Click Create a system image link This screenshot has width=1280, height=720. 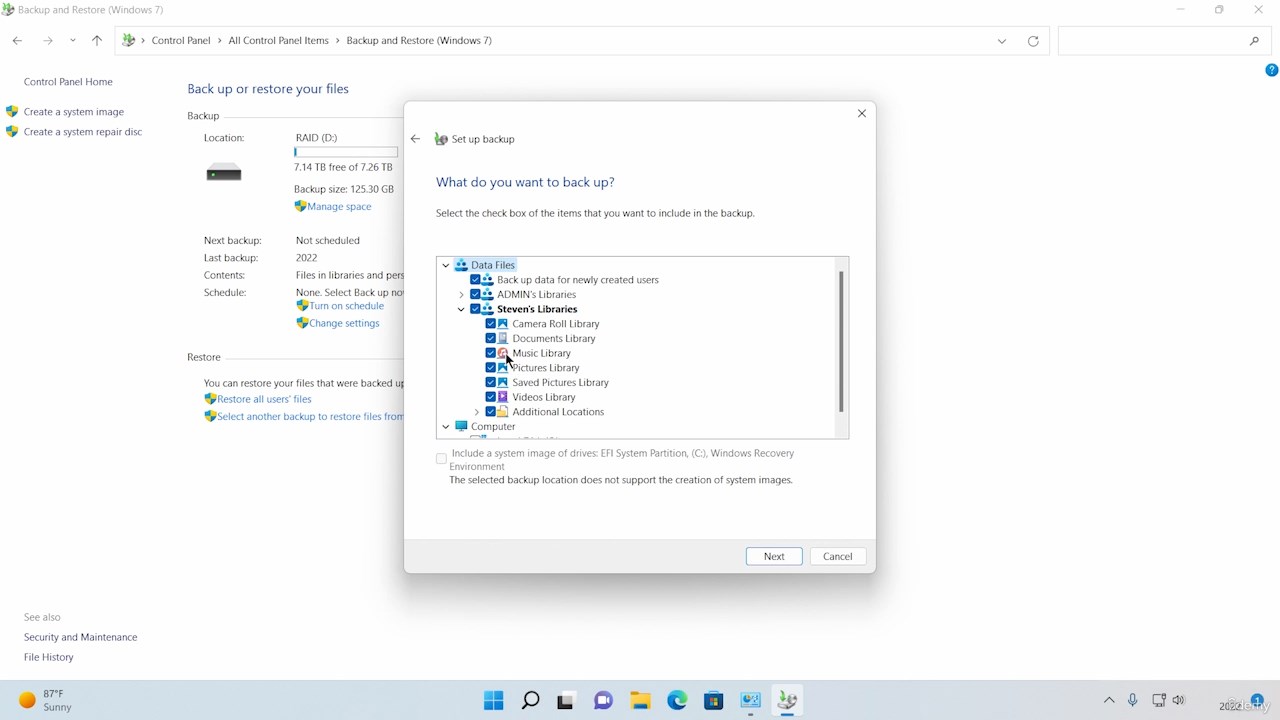click(74, 112)
